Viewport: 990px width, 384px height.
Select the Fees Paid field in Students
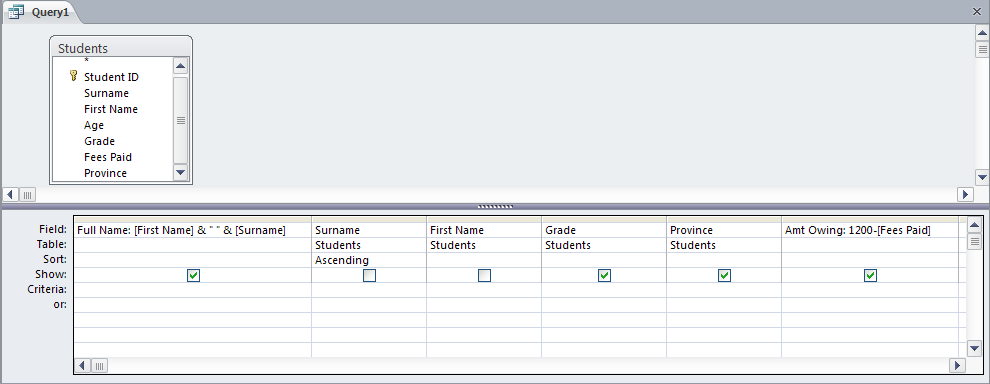click(108, 157)
